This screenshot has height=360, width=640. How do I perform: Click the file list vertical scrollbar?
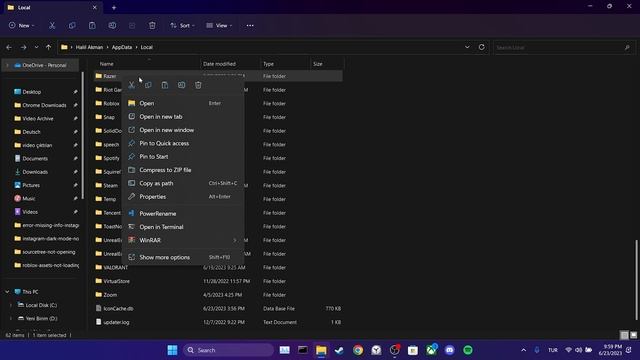637,280
